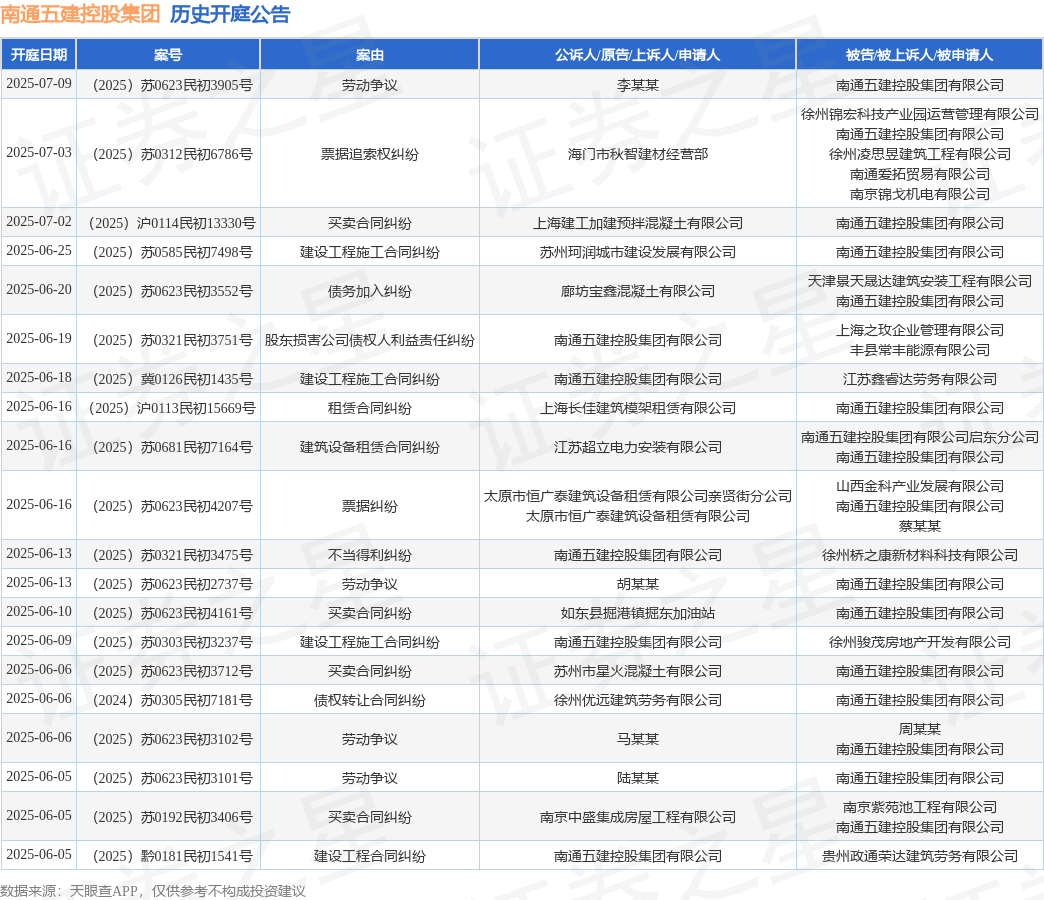Click plaintiff 苏州珂润城市建设发展有限公司
Viewport: 1044px width, 900px height.
(x=637, y=252)
